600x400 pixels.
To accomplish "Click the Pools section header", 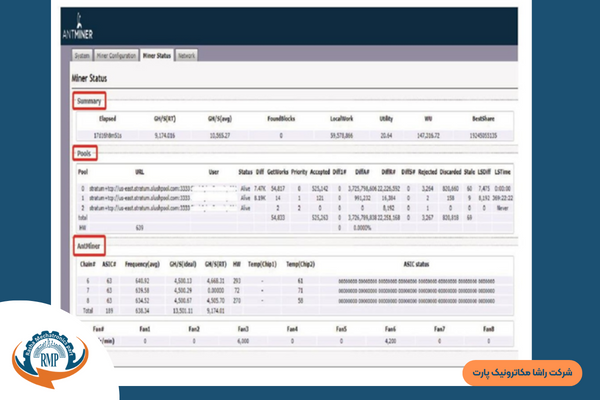I will click(x=85, y=153).
